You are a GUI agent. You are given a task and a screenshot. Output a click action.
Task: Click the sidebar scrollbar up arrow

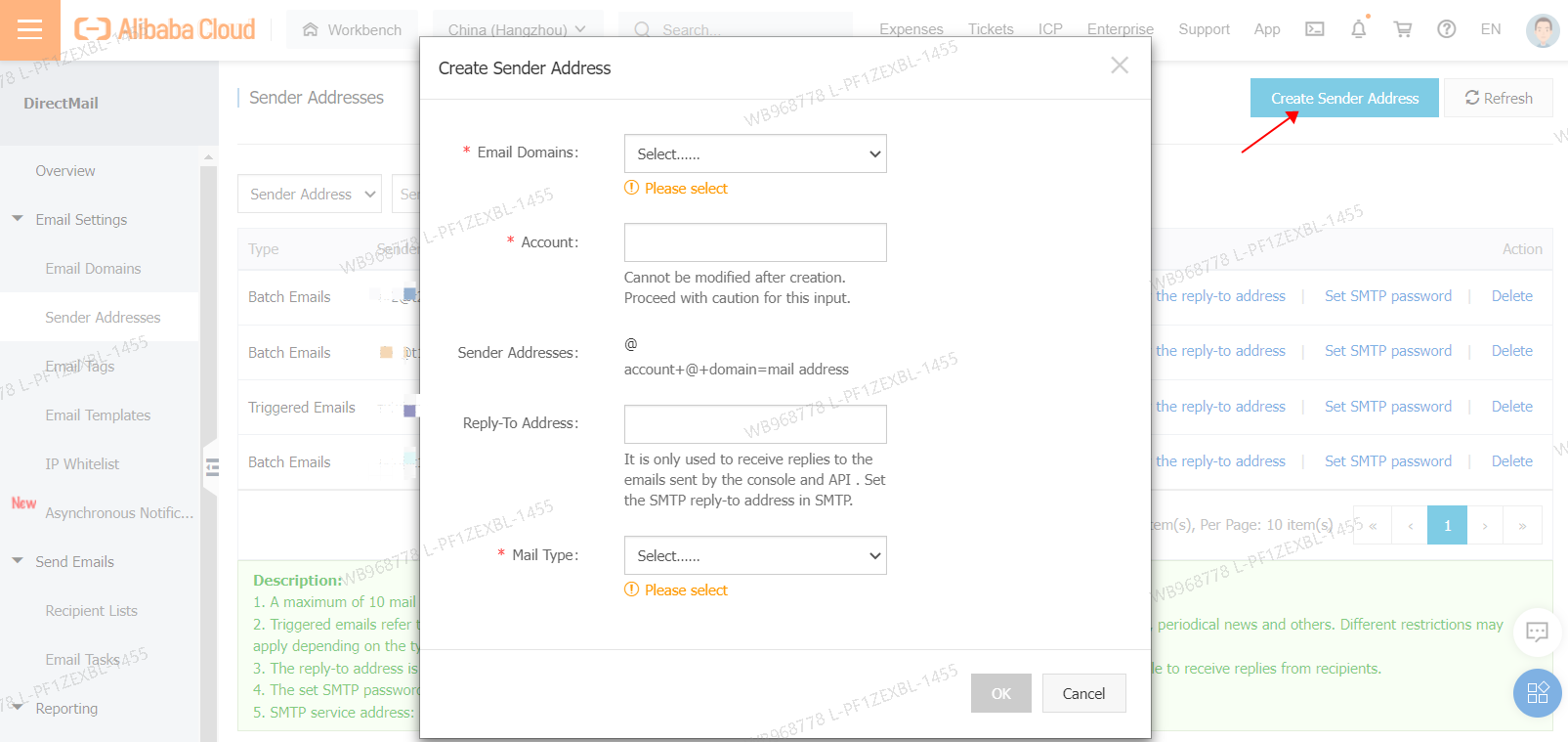point(208,156)
